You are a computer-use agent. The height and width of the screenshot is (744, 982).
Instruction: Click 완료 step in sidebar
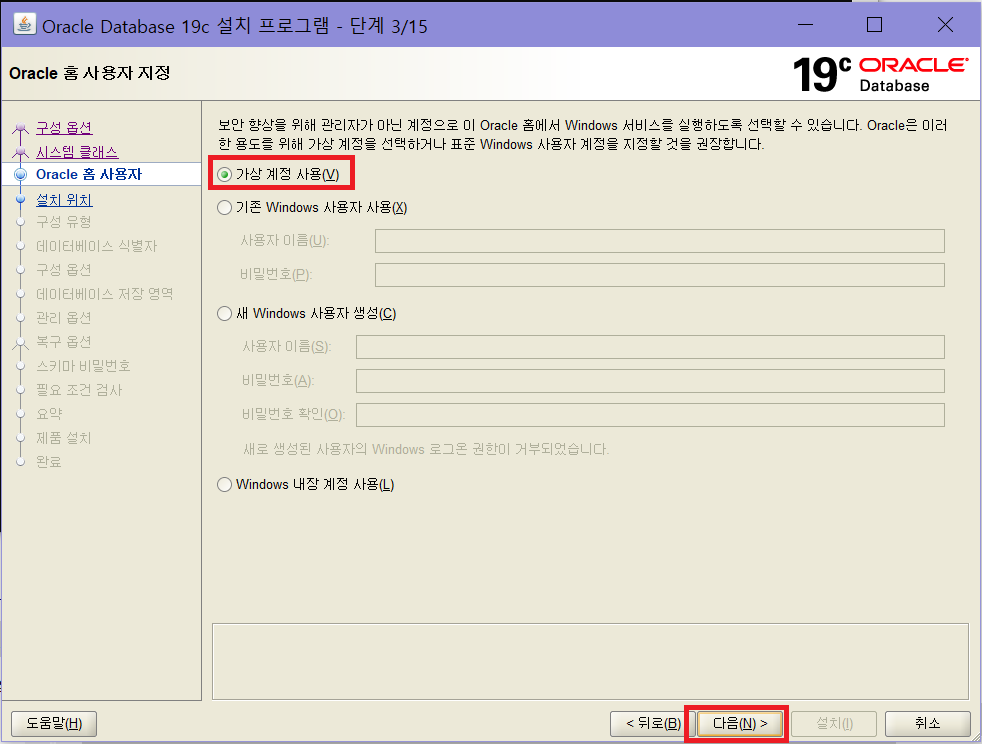click(49, 462)
